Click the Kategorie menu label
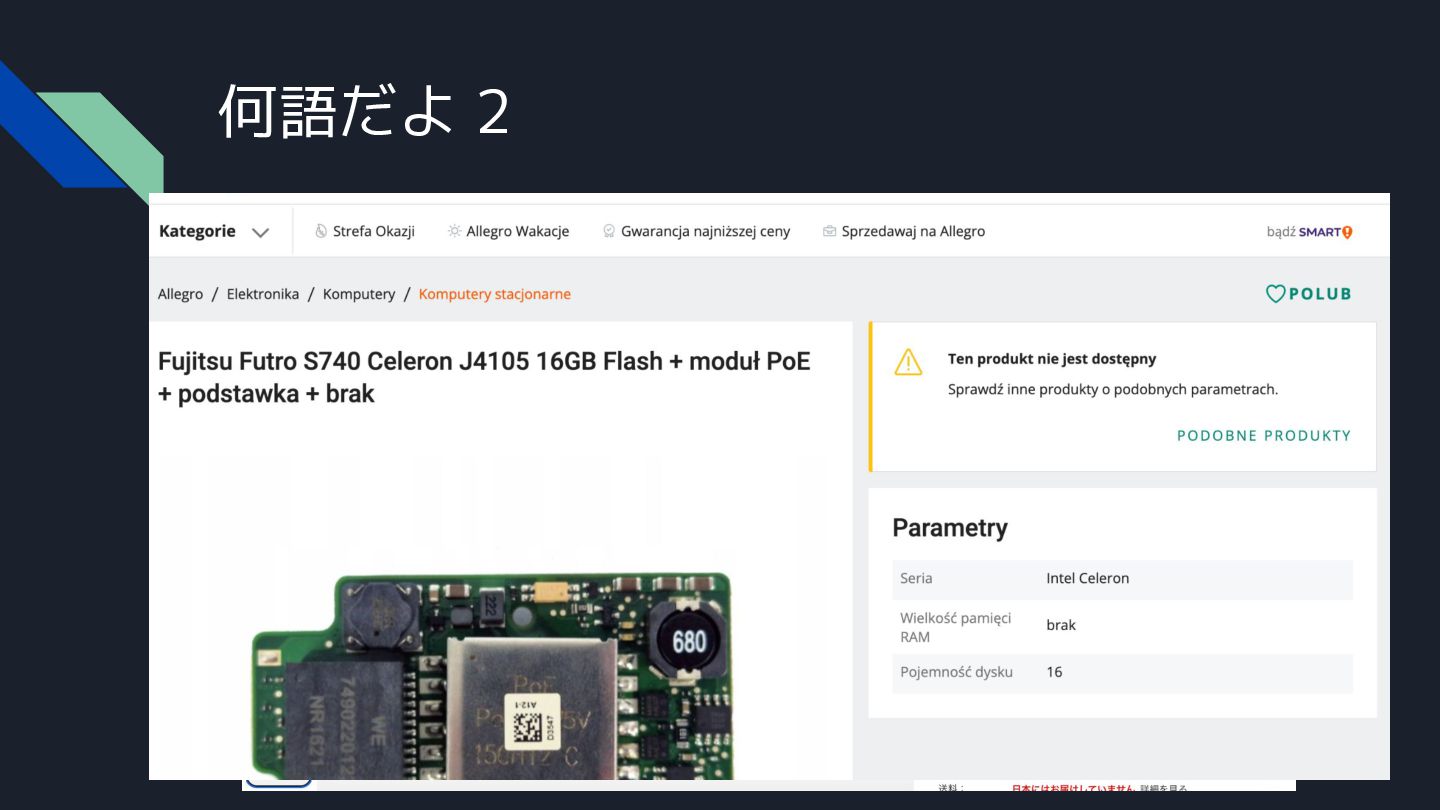1440x810 pixels. (x=197, y=231)
